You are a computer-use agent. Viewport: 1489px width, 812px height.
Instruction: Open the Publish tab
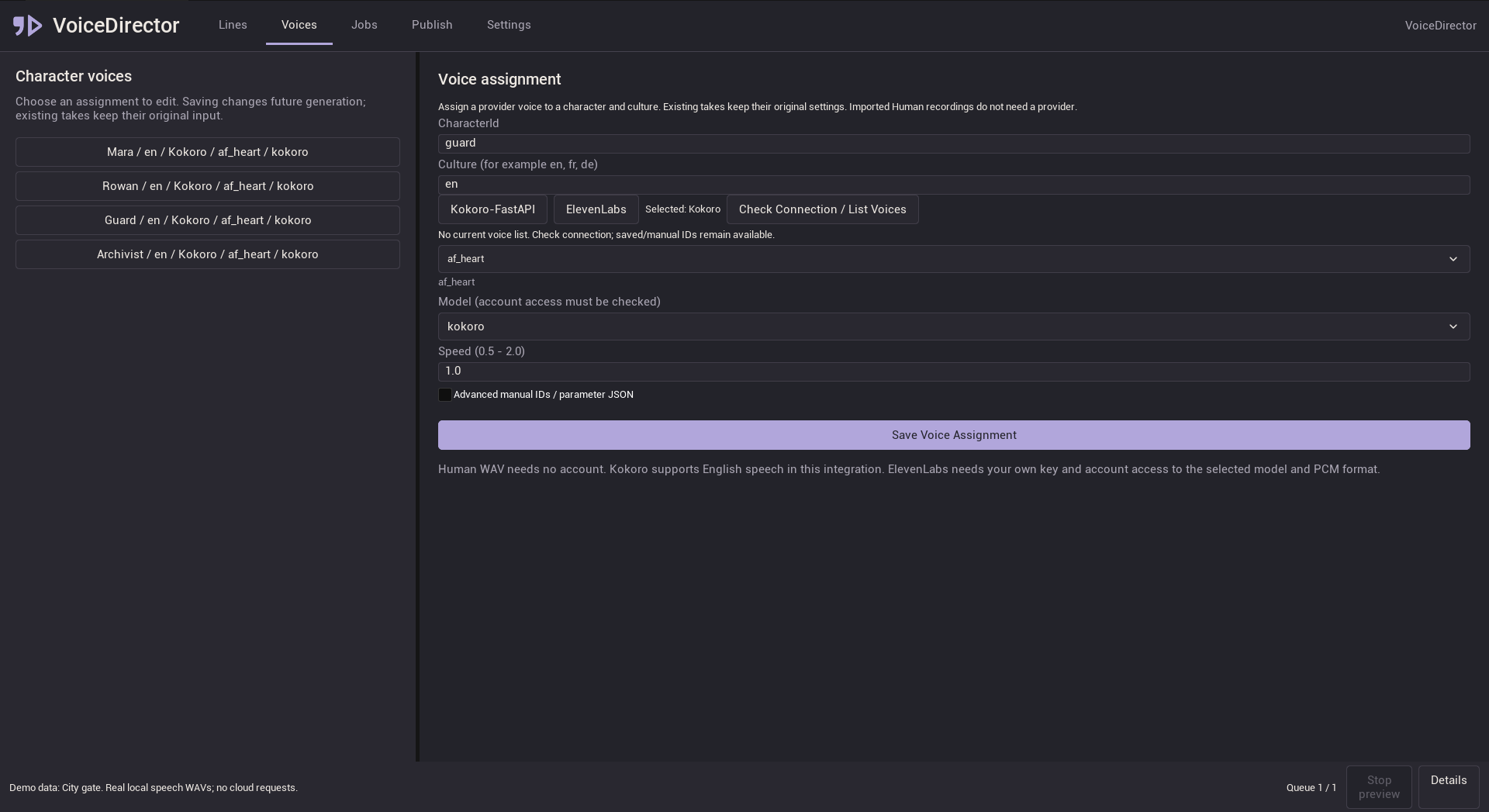(432, 25)
